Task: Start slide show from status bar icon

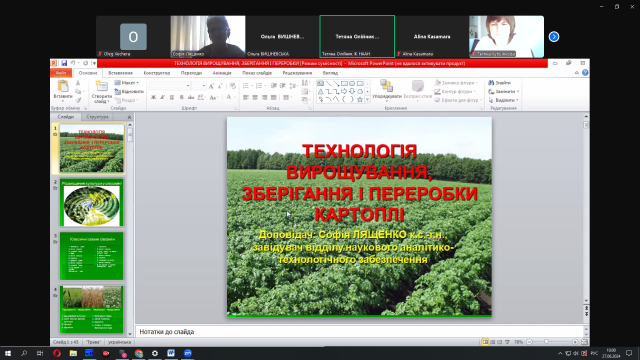Action: tap(507, 342)
